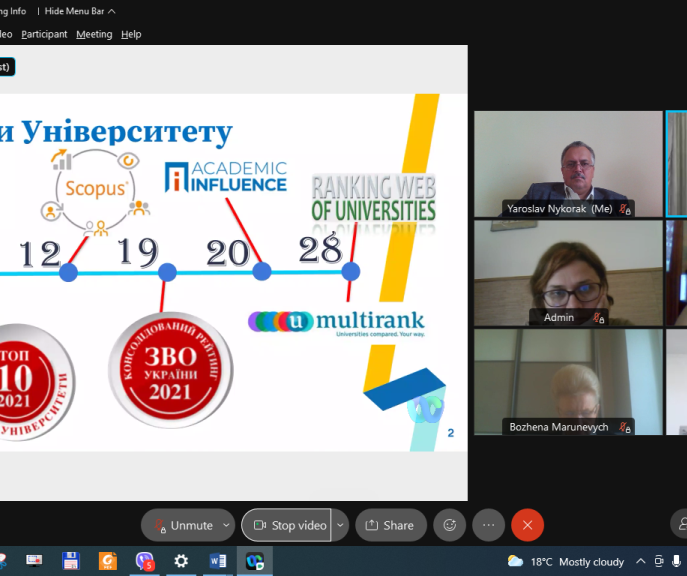
Task: Click the red leave meeting button
Action: (x=527, y=525)
